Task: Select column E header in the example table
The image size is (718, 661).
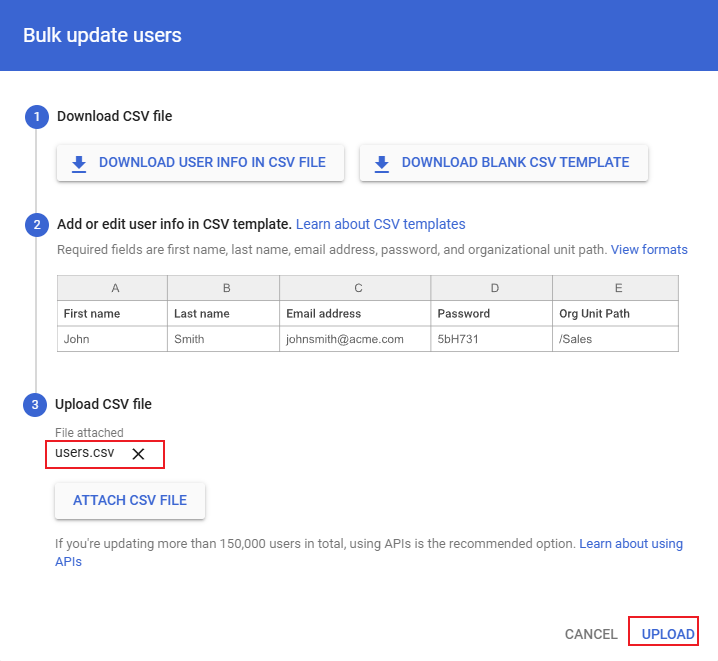Action: pyautogui.click(x=618, y=288)
